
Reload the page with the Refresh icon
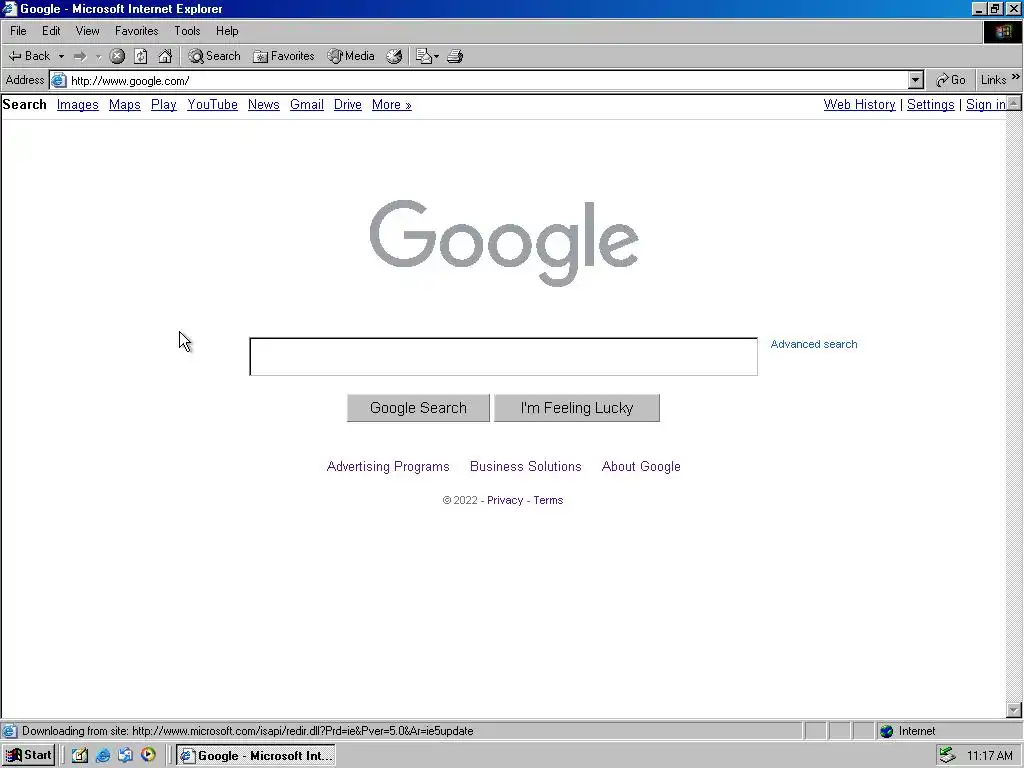click(140, 56)
